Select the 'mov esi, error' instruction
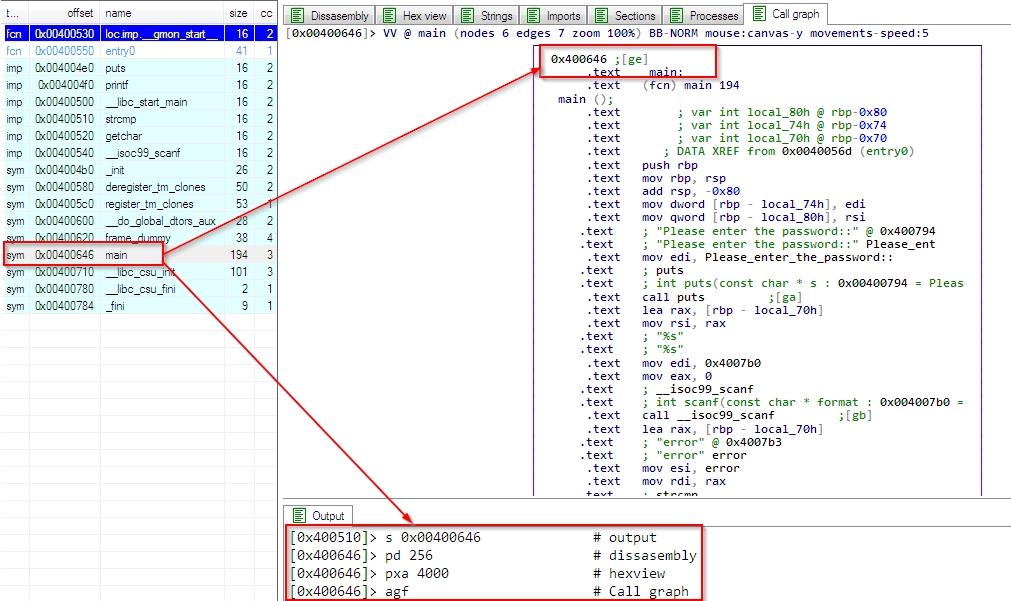Viewport: 1011px width, 601px height. click(691, 468)
